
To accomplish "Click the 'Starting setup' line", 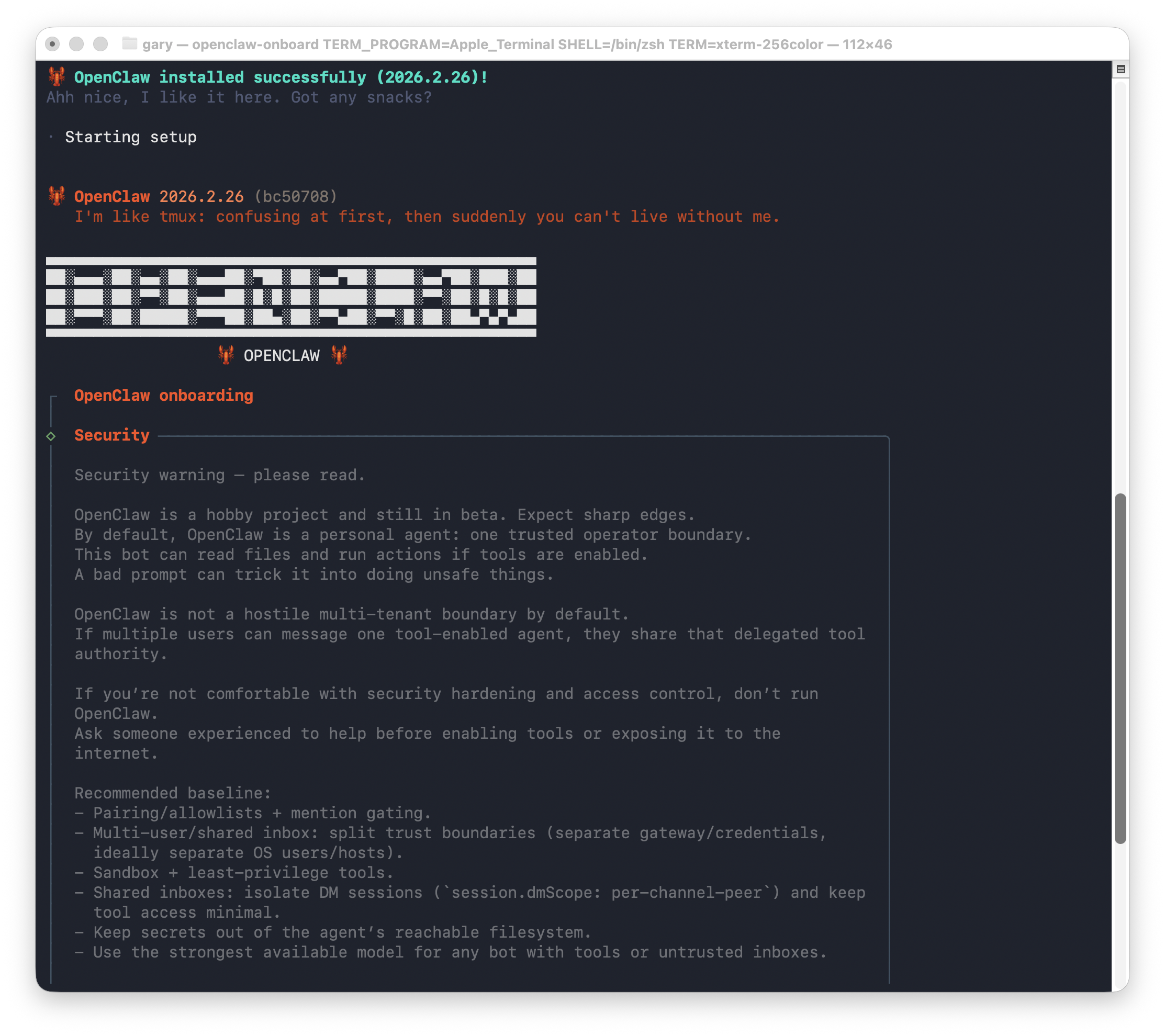I will click(x=130, y=137).
